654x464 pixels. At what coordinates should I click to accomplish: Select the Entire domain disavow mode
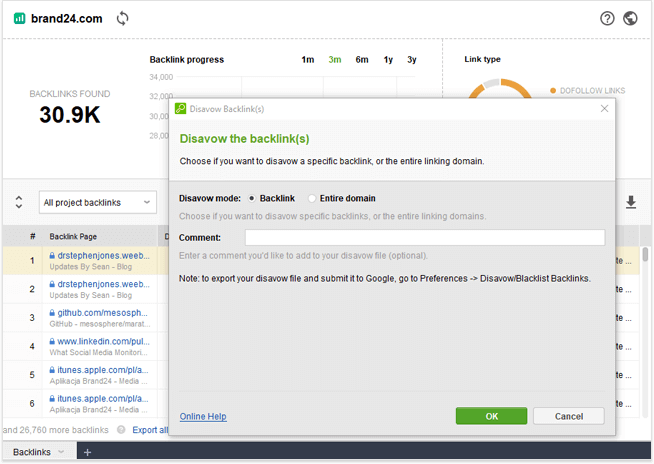[x=312, y=199]
